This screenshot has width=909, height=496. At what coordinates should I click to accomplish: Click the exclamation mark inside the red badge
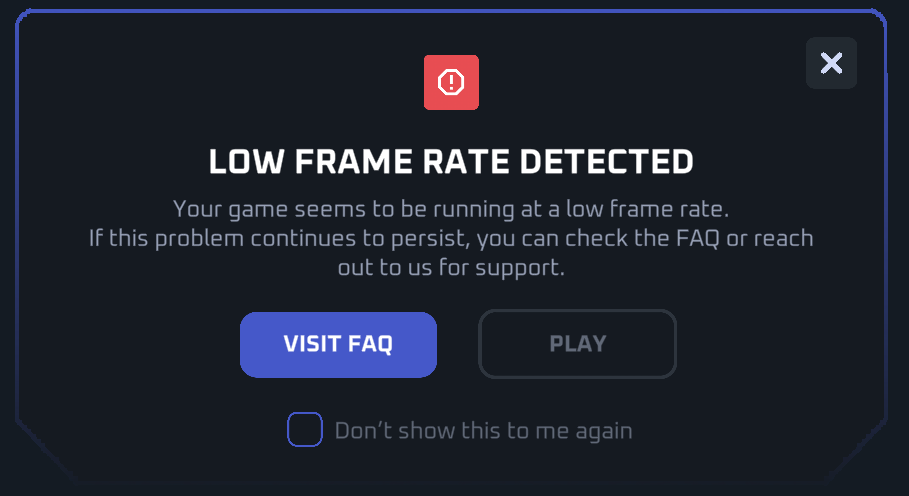451,82
